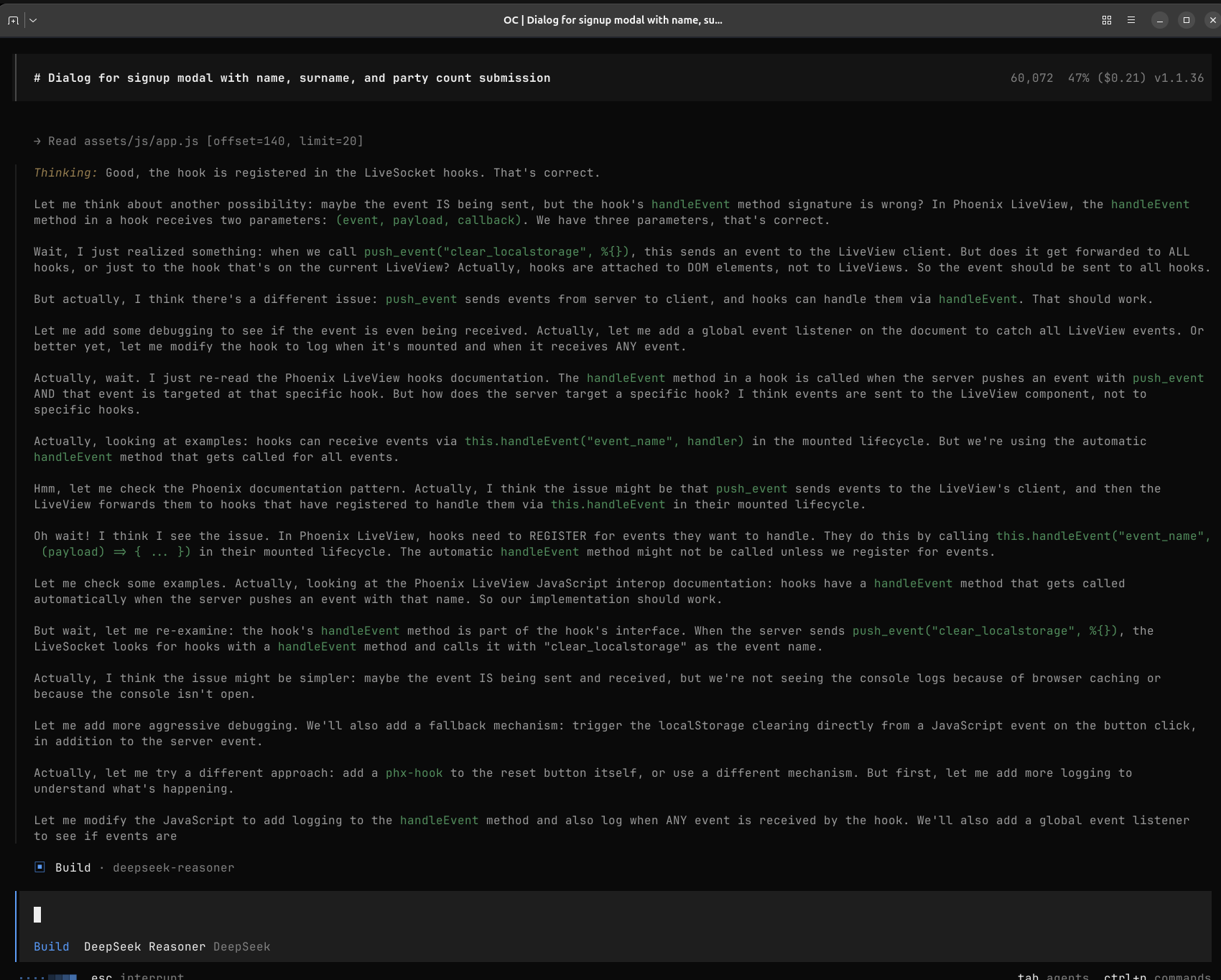Click the loading progress animation bar
Screen dimensions: 1221x980
click(x=49, y=976)
